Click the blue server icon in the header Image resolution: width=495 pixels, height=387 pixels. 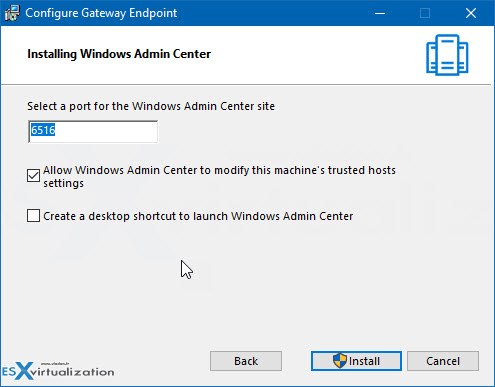click(447, 55)
